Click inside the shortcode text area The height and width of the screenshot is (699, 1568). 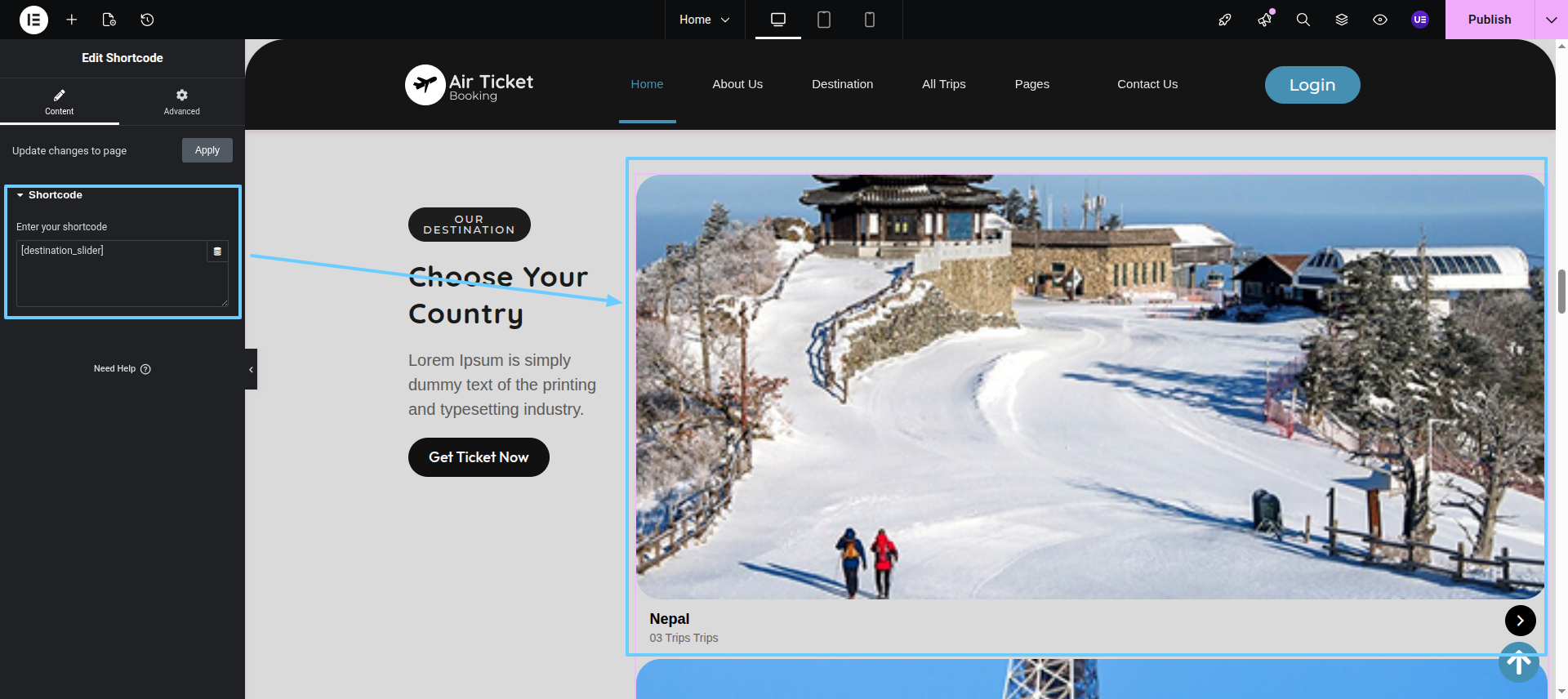point(111,278)
